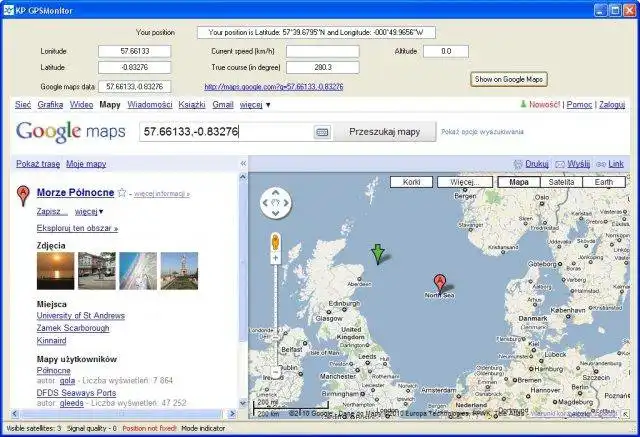Viewport: 640px width, 437px height.
Task: Open the University of St Andrews place
Action: [81, 315]
